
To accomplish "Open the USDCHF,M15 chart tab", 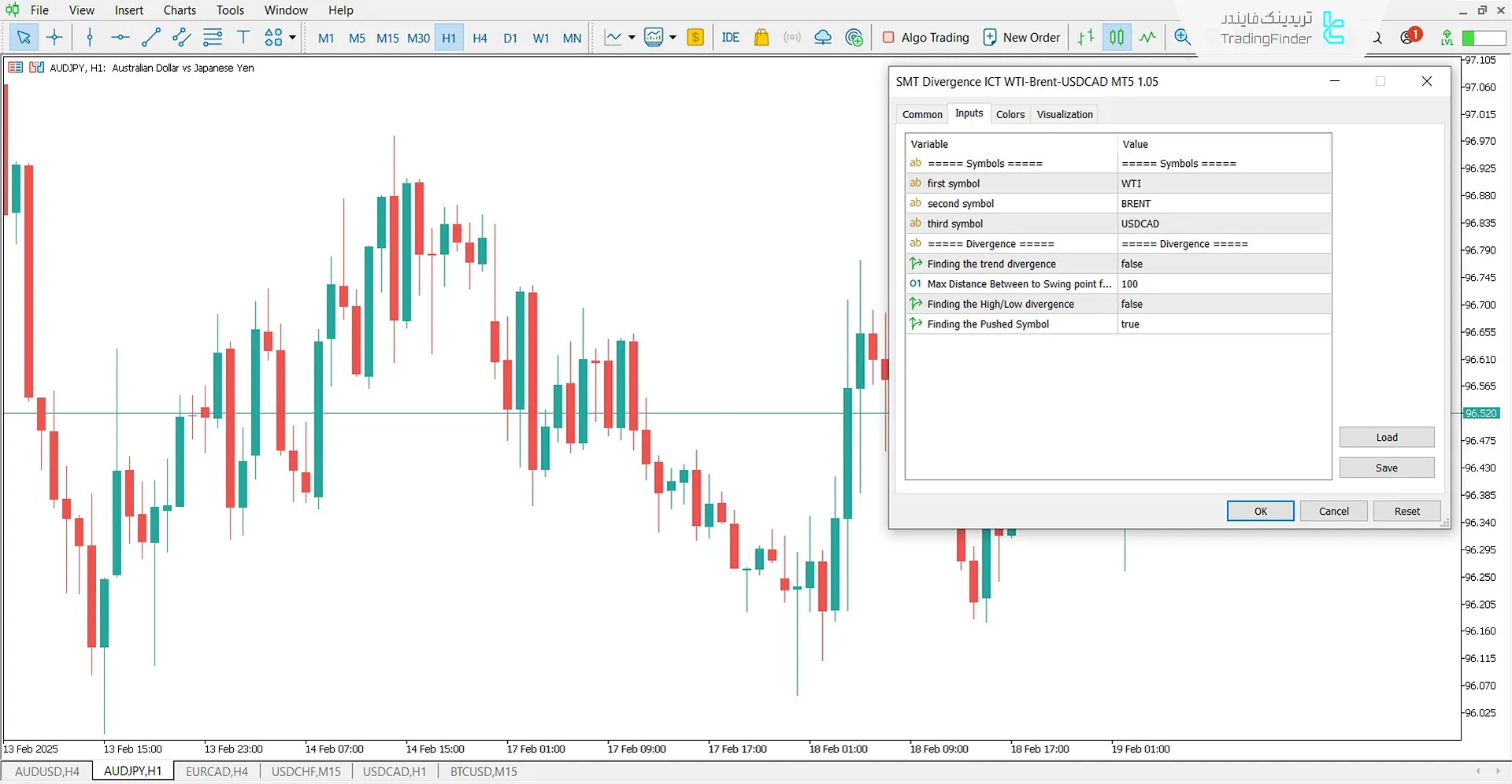I will [306, 771].
